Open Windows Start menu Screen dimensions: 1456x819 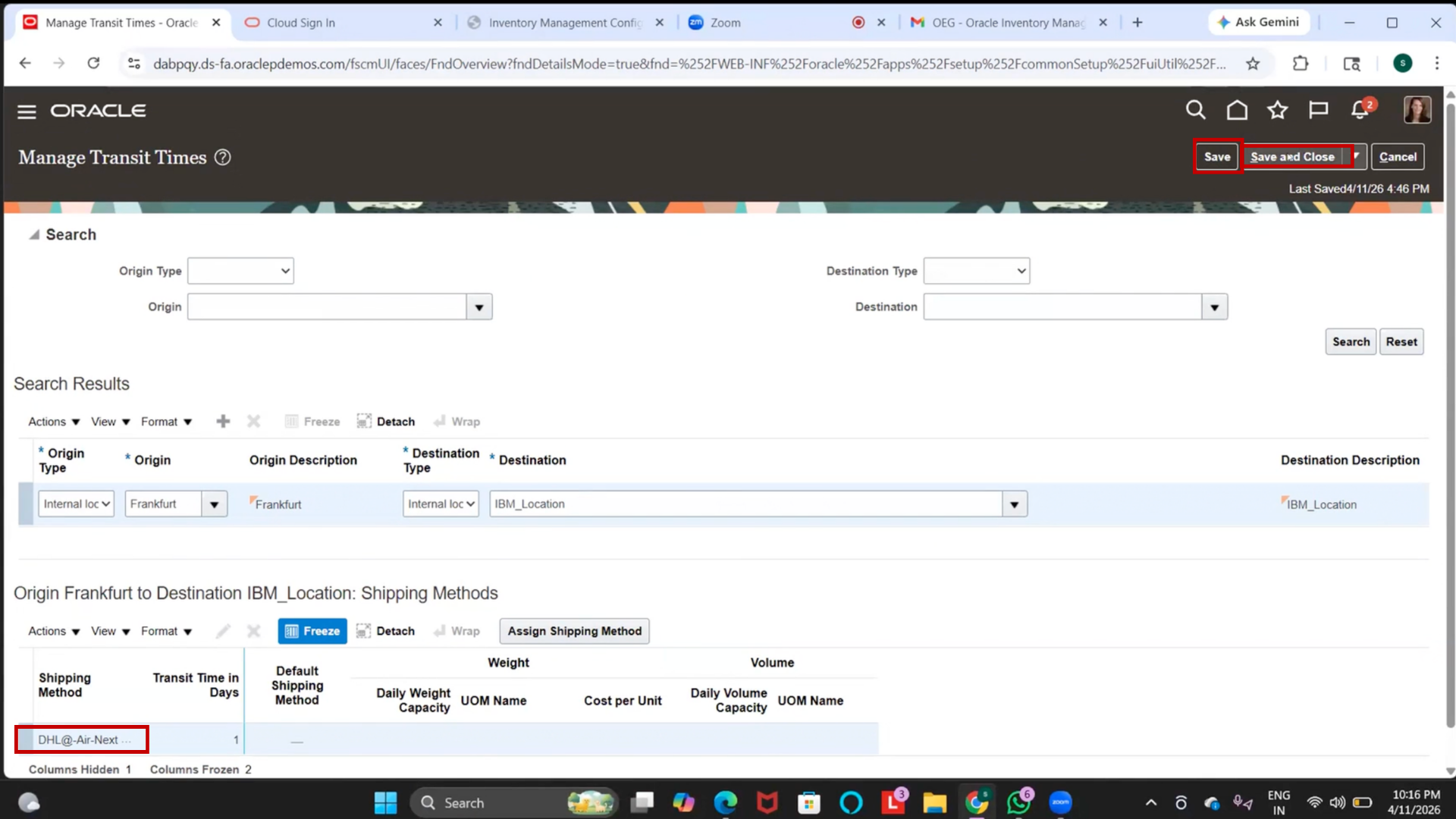coord(385,802)
